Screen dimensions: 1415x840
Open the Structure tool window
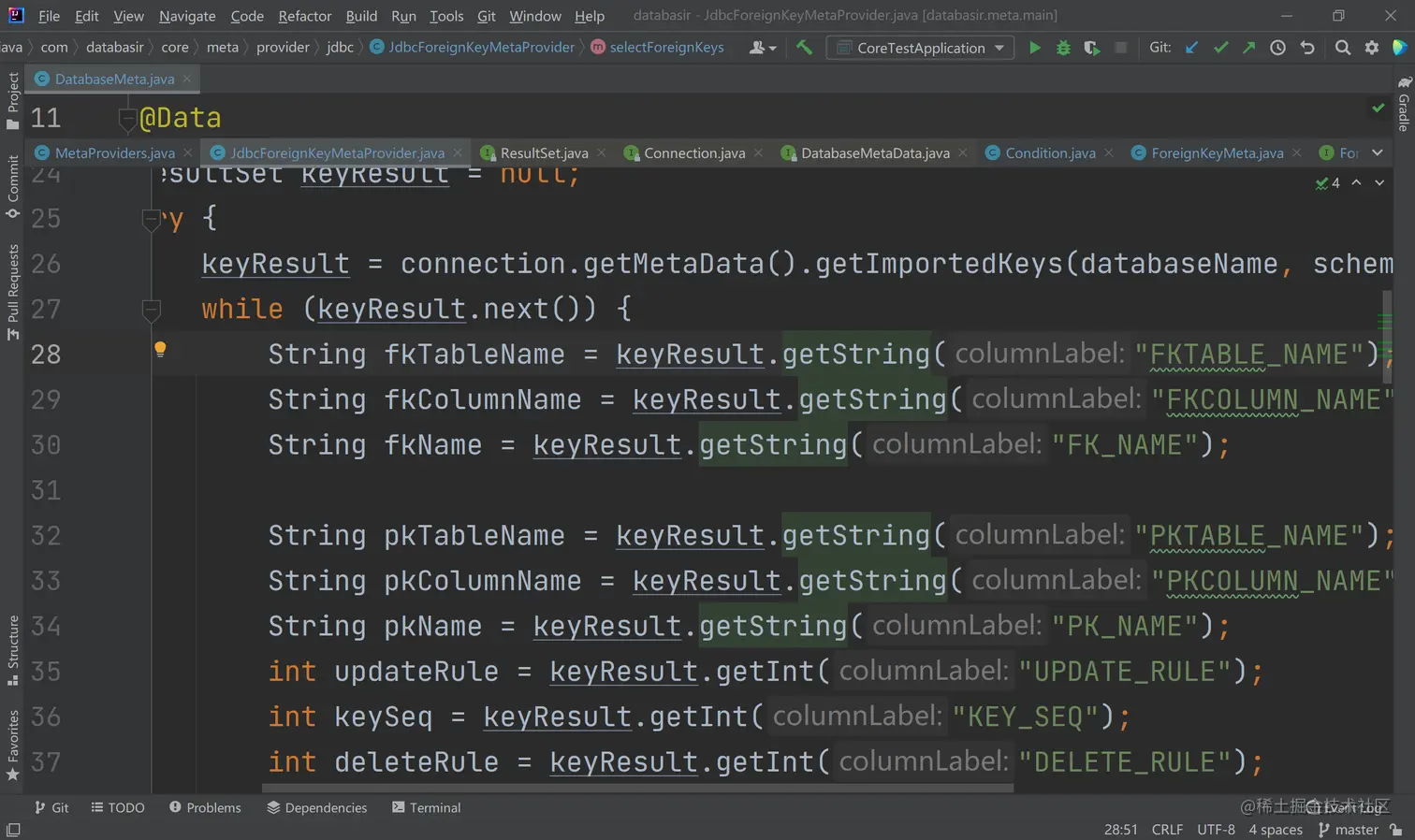(x=13, y=650)
